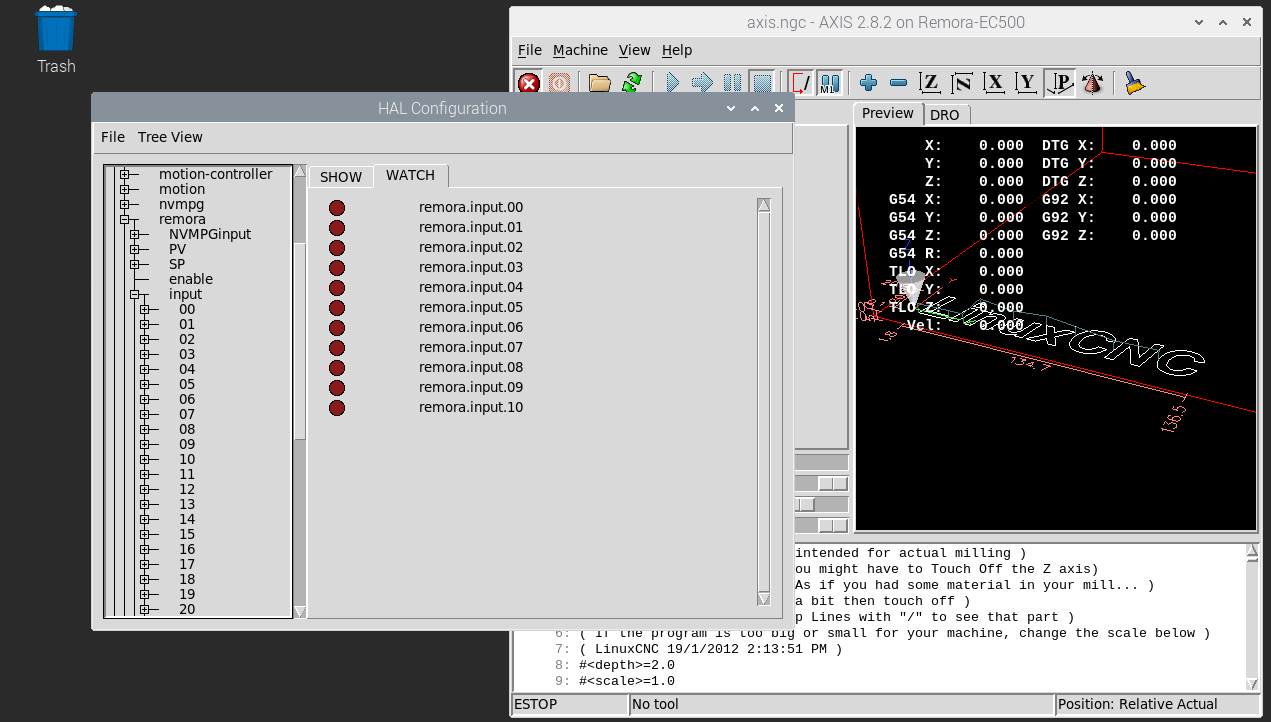The image size is (1271, 722).
Task: Click watch list scrollbar down arrow
Action: tap(764, 599)
